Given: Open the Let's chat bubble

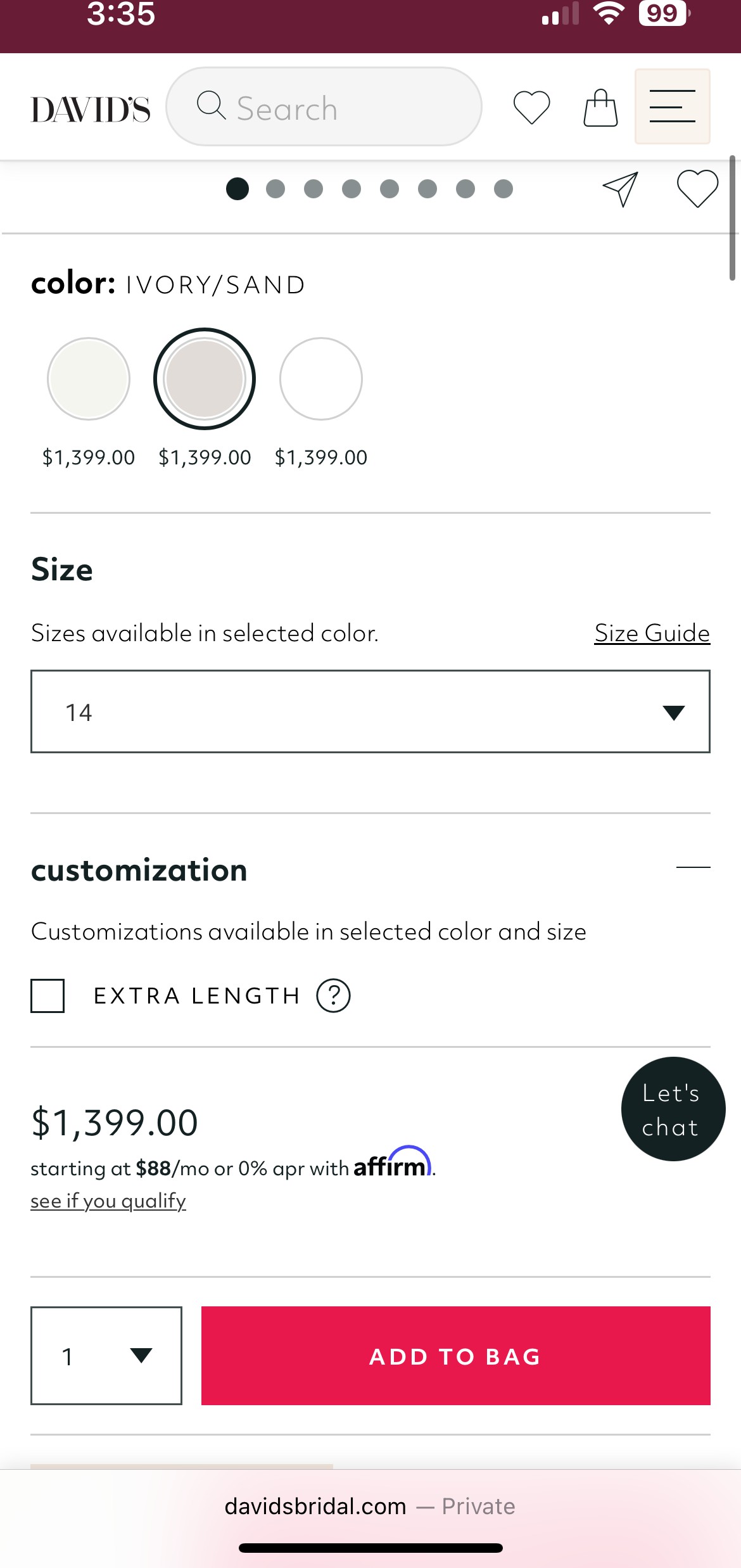Looking at the screenshot, I should point(673,1109).
